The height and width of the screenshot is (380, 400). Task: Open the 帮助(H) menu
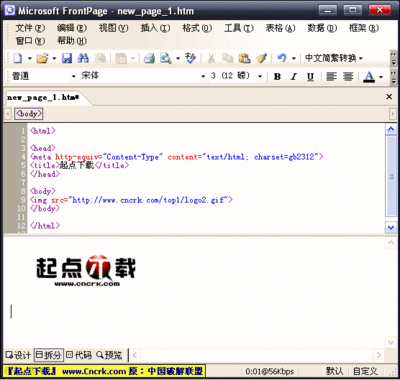(72, 41)
